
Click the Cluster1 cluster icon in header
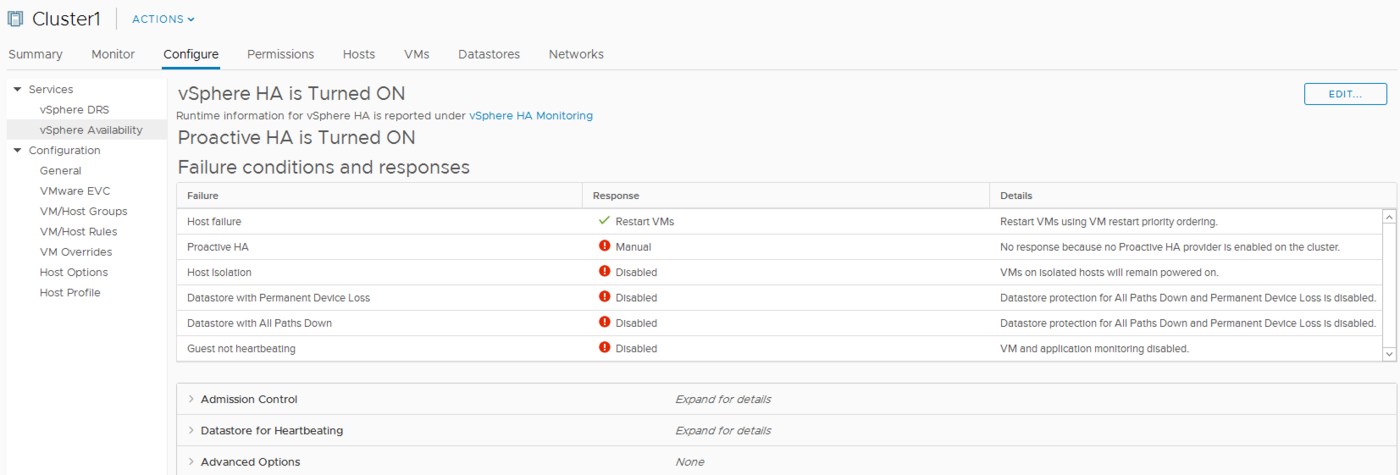click(x=16, y=19)
